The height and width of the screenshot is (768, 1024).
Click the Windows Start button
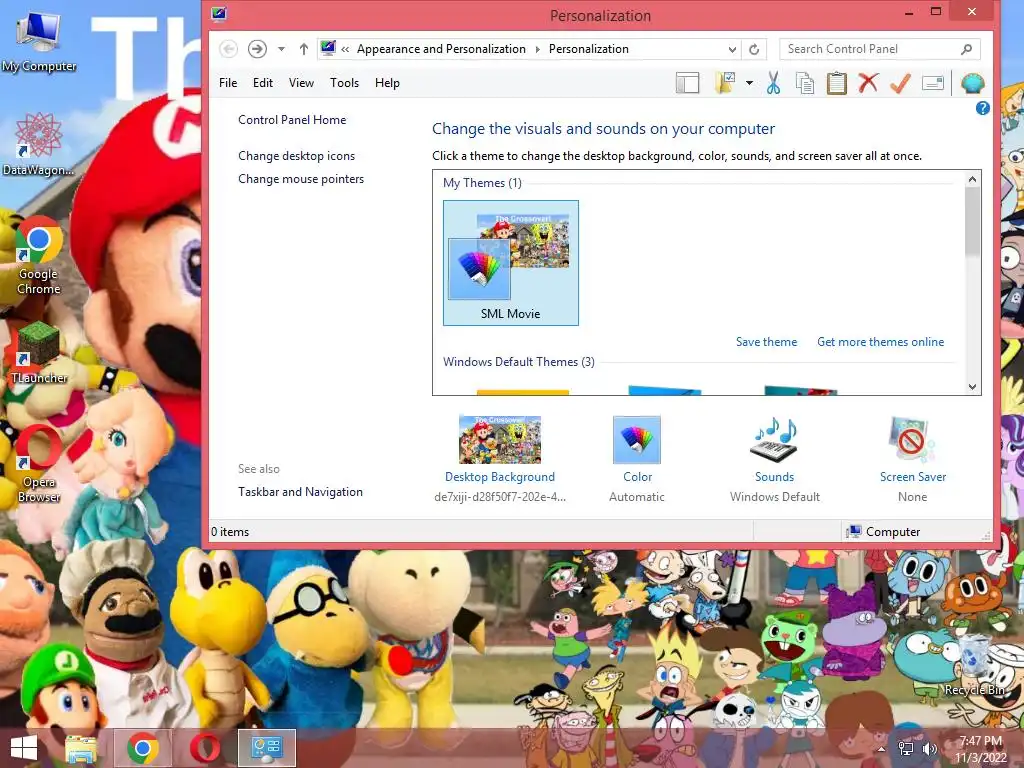pyautogui.click(x=24, y=748)
